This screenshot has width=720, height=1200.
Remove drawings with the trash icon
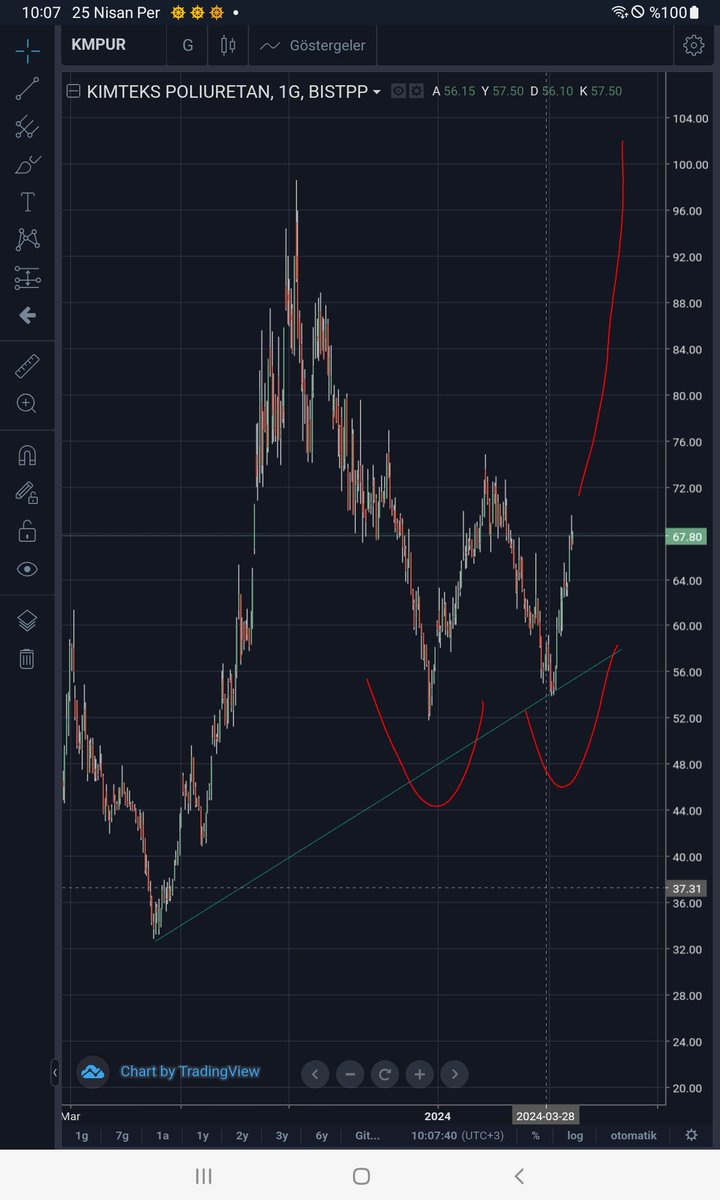[27, 658]
